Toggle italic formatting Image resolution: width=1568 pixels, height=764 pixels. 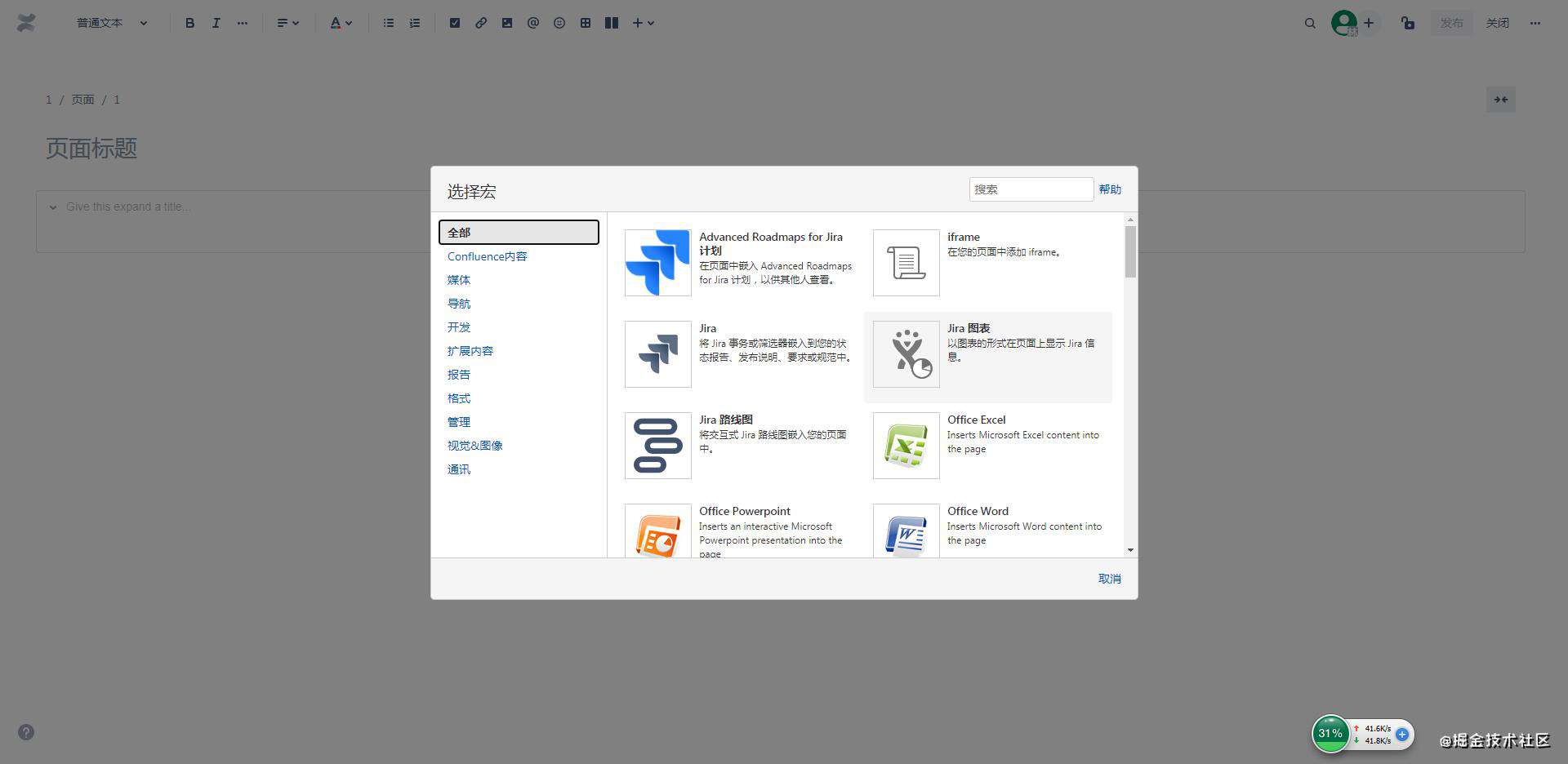tap(216, 23)
